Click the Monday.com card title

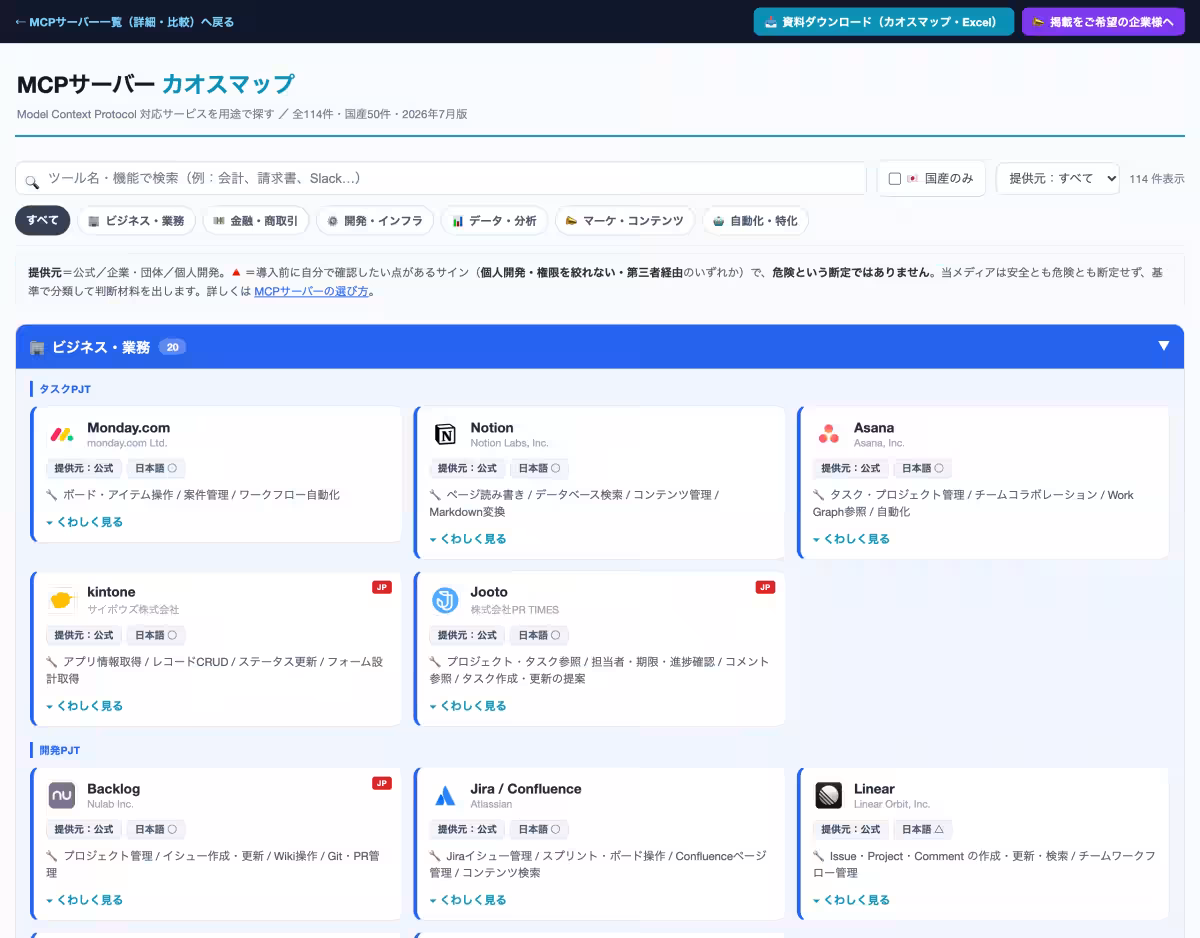[x=128, y=427]
